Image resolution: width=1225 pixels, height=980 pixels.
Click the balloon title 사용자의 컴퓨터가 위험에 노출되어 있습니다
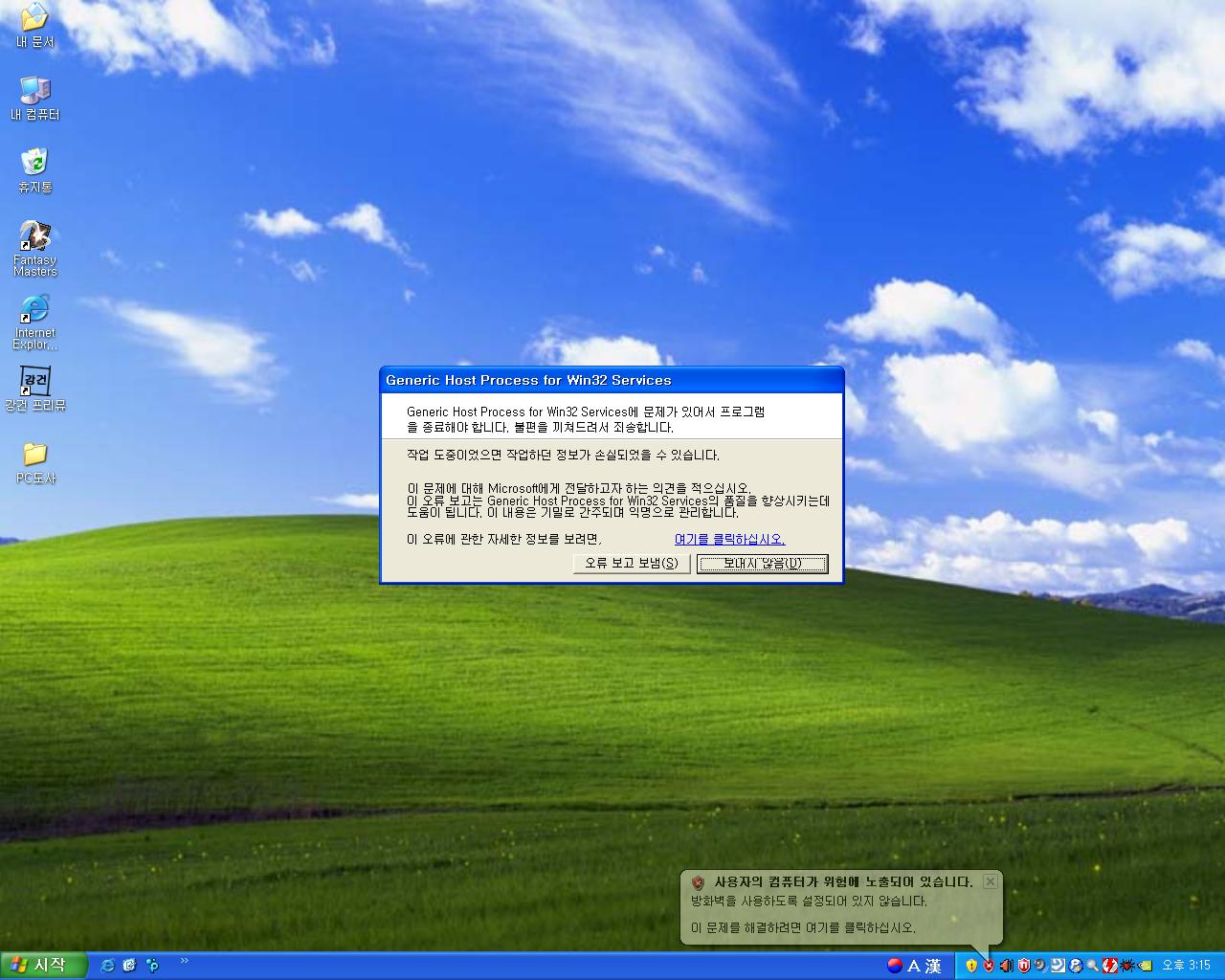click(843, 881)
